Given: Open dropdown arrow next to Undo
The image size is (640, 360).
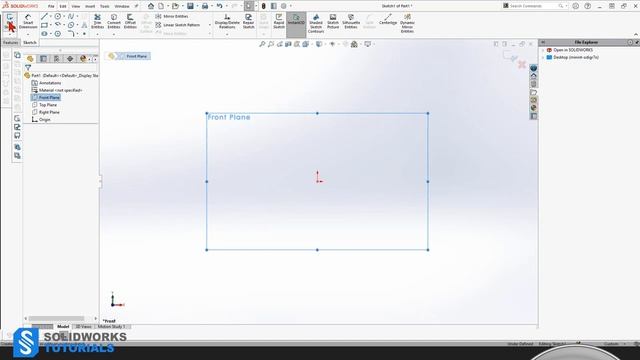Looking at the screenshot, I should [x=227, y=6].
